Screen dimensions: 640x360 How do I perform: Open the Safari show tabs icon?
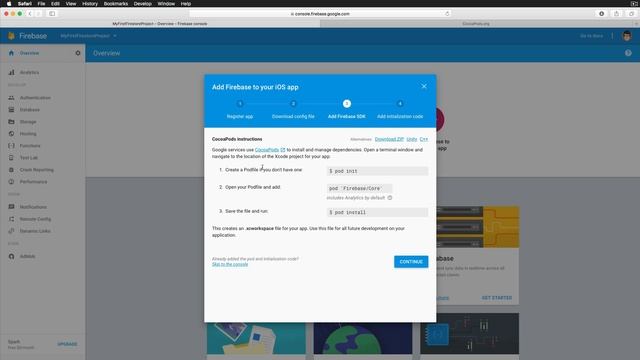[631, 13]
